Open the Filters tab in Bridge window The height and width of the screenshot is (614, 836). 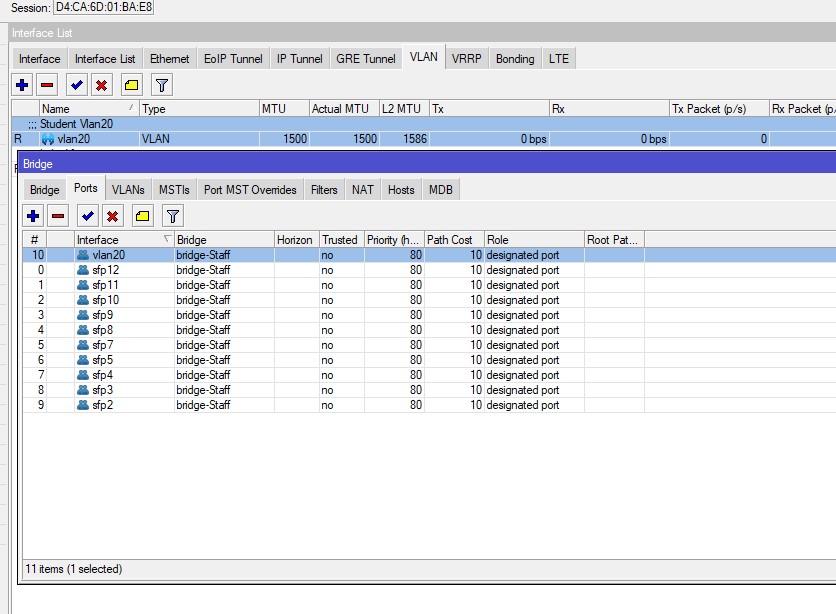pyautogui.click(x=324, y=190)
